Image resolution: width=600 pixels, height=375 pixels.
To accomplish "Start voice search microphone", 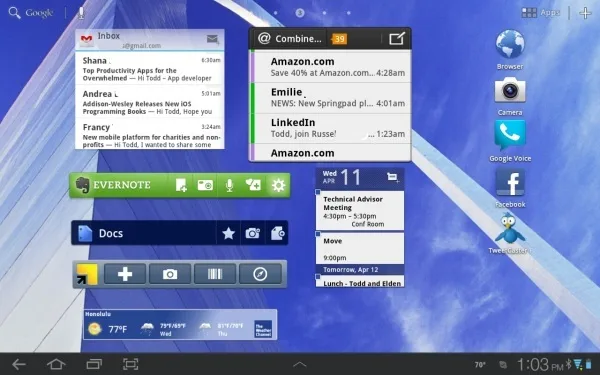I will point(81,13).
